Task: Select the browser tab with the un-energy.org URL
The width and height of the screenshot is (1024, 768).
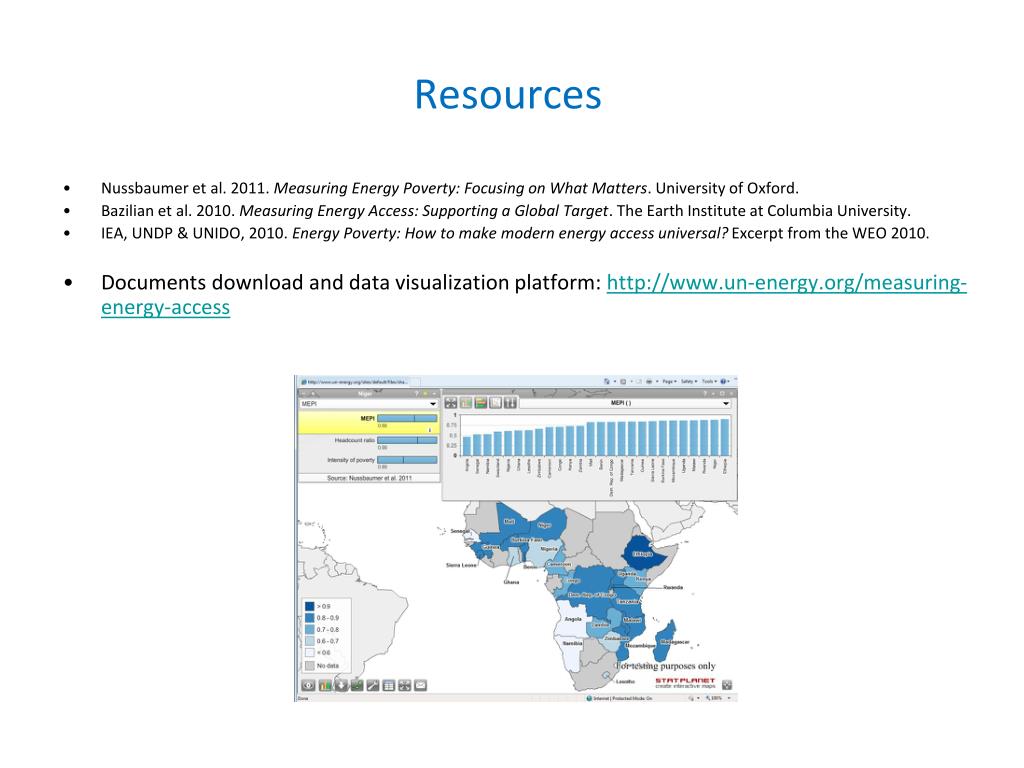Action: point(358,382)
